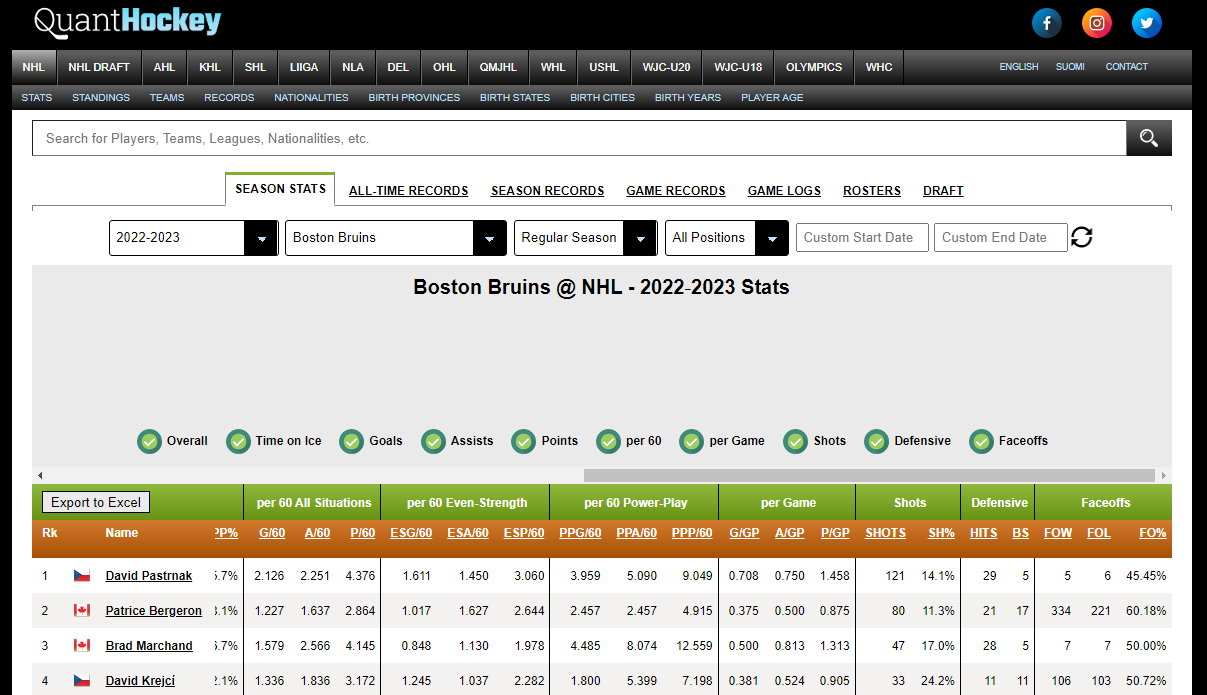Open the Regular Season dropdown
Viewport: 1207px width, 695px height.
coord(585,238)
